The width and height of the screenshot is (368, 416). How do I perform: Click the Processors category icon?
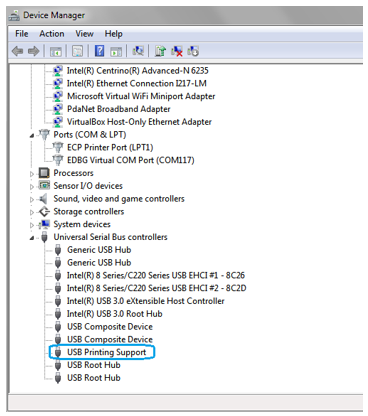pos(44,173)
